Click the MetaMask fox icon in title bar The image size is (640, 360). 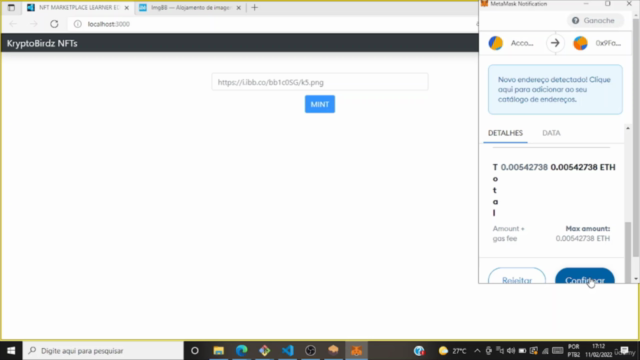click(x=484, y=4)
